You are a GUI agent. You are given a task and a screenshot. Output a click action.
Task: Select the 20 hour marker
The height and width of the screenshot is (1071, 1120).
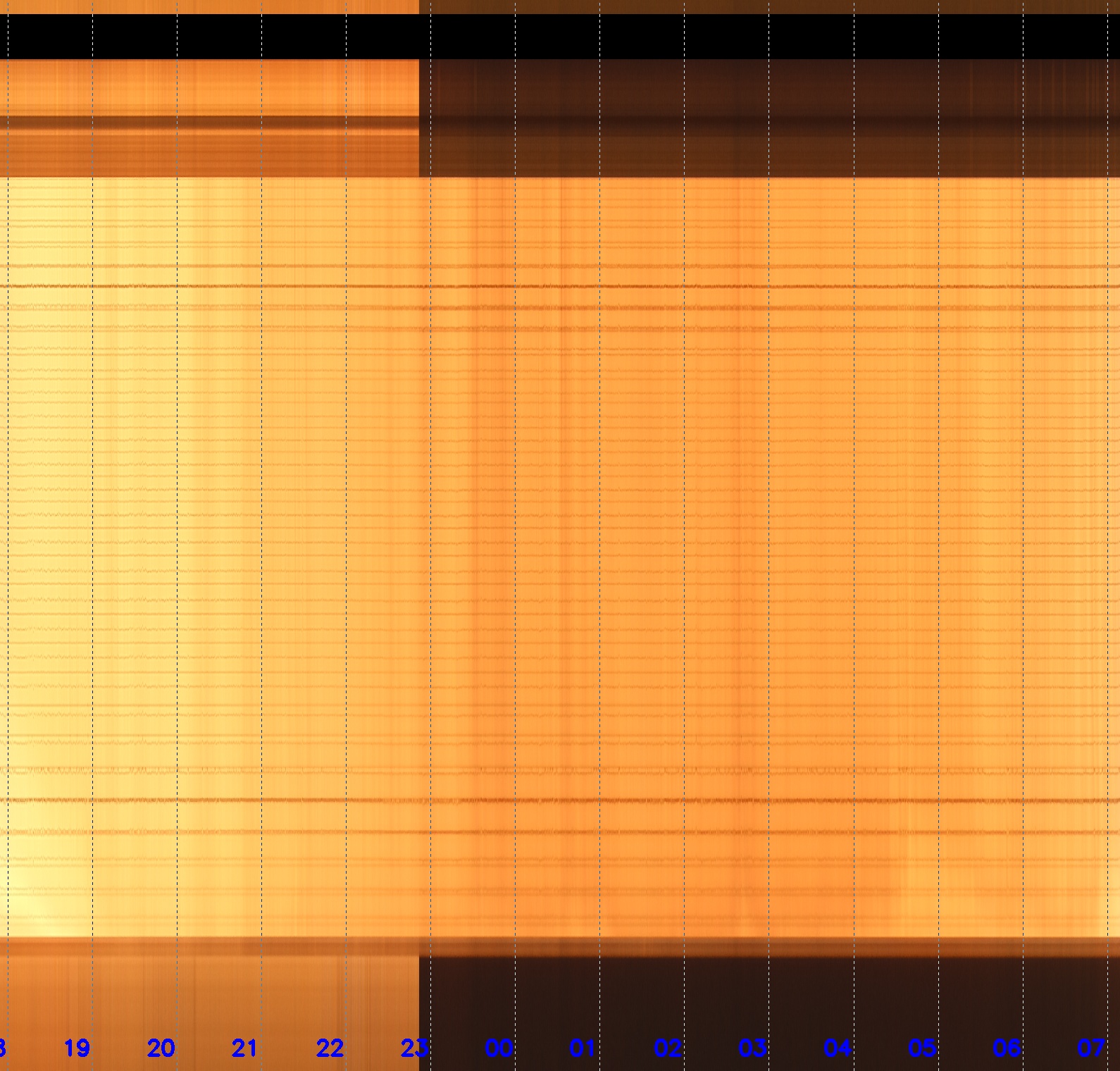[161, 1048]
